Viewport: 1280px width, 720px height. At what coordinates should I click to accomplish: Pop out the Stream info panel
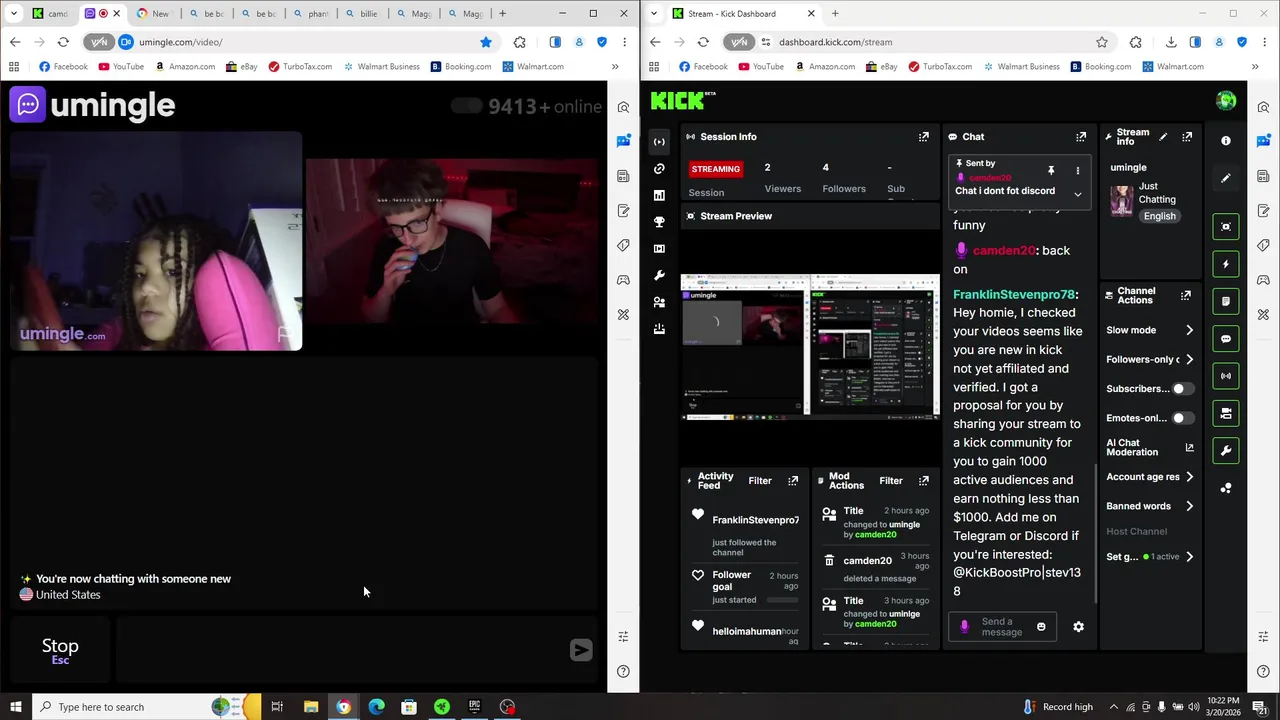(1187, 136)
